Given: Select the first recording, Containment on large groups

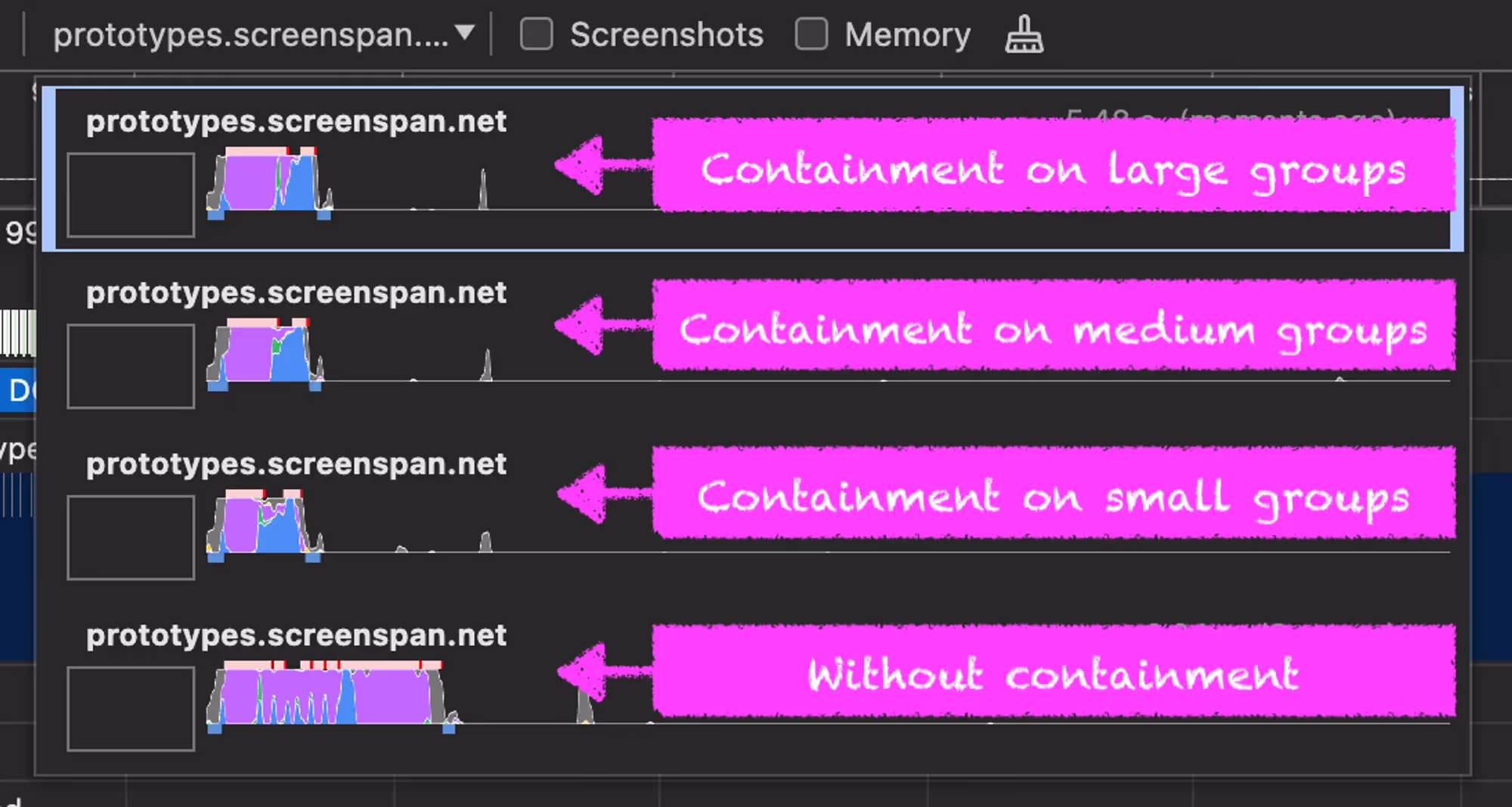Looking at the screenshot, I should click(753, 169).
